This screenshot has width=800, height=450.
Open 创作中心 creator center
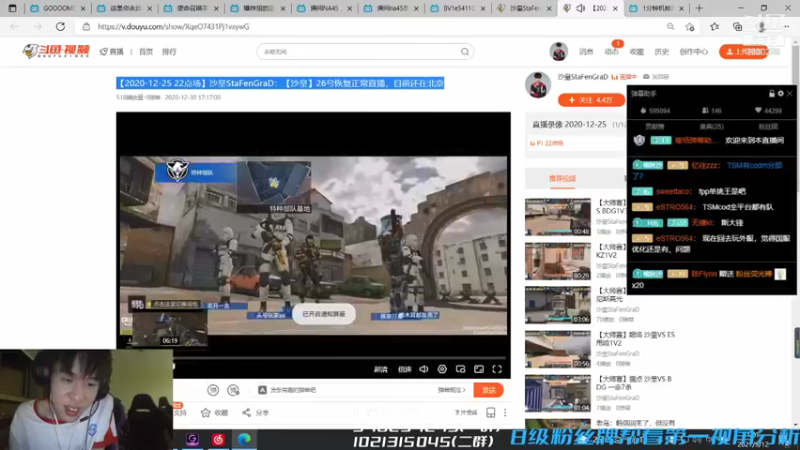tap(693, 52)
